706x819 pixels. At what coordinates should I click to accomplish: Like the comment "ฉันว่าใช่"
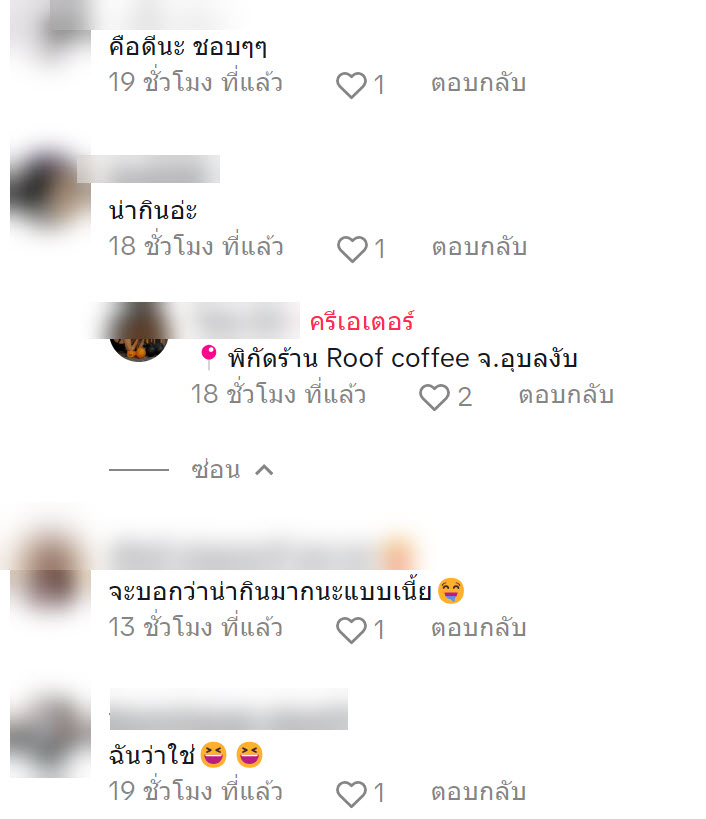pyautogui.click(x=351, y=793)
